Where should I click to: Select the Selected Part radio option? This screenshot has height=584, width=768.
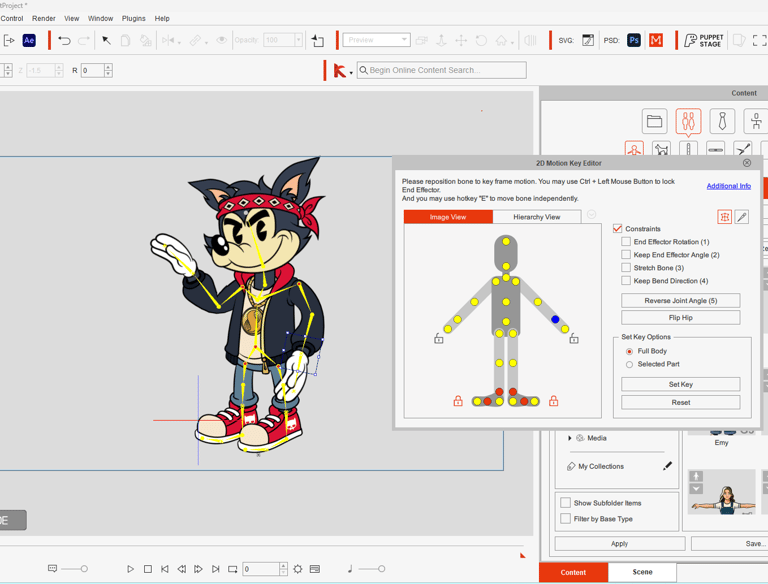tap(629, 364)
